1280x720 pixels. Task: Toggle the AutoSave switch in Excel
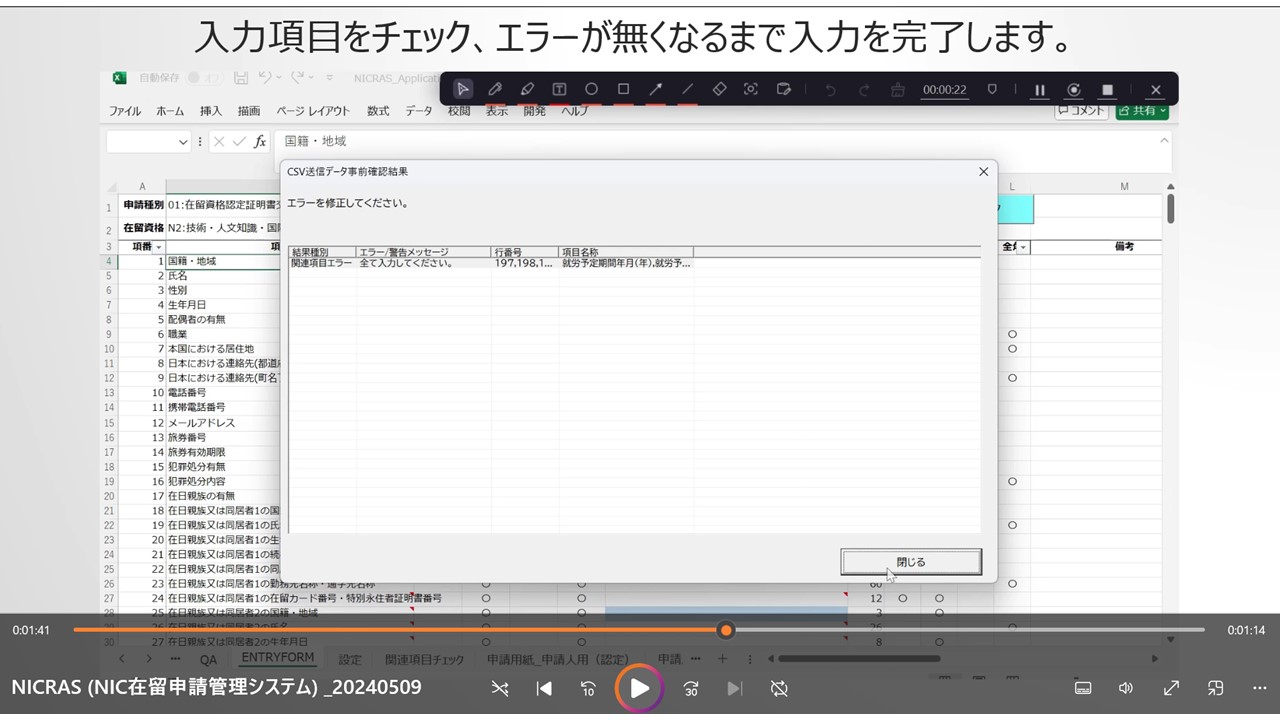tap(204, 77)
